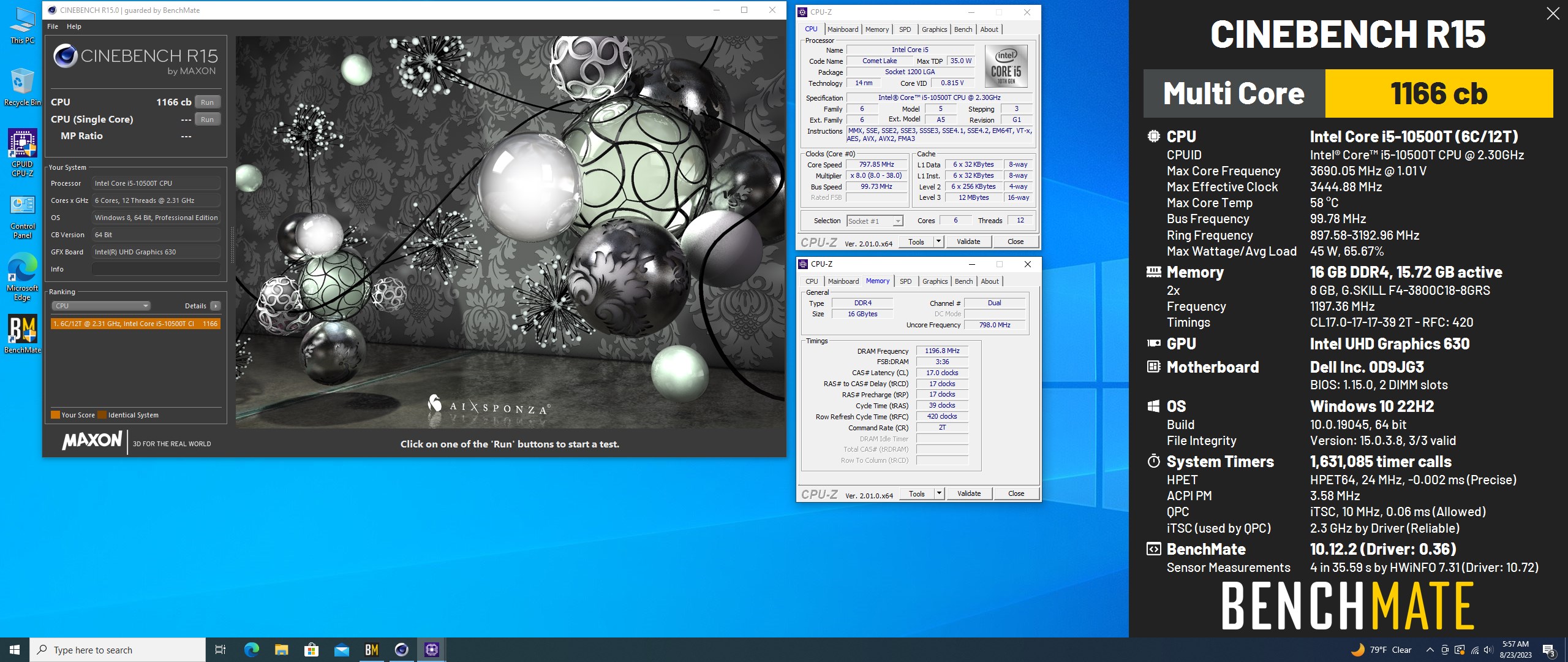Switch to Bench tab in bottom CPU-Z
Viewport: 1568px width, 662px height.
[x=963, y=281]
